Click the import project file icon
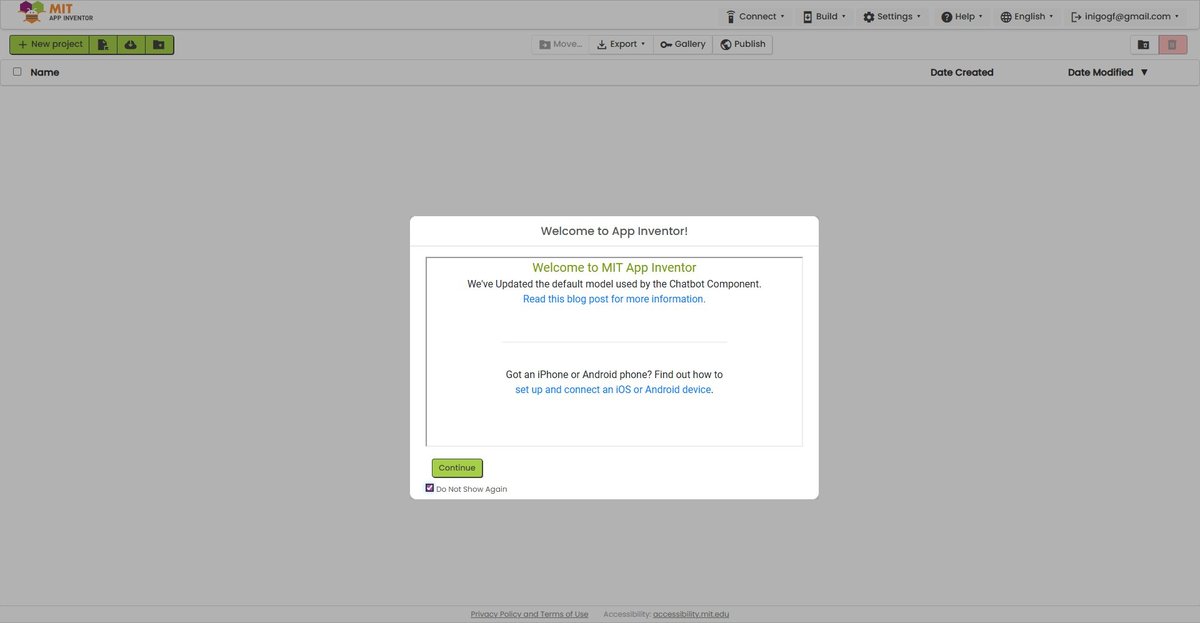 click(103, 45)
